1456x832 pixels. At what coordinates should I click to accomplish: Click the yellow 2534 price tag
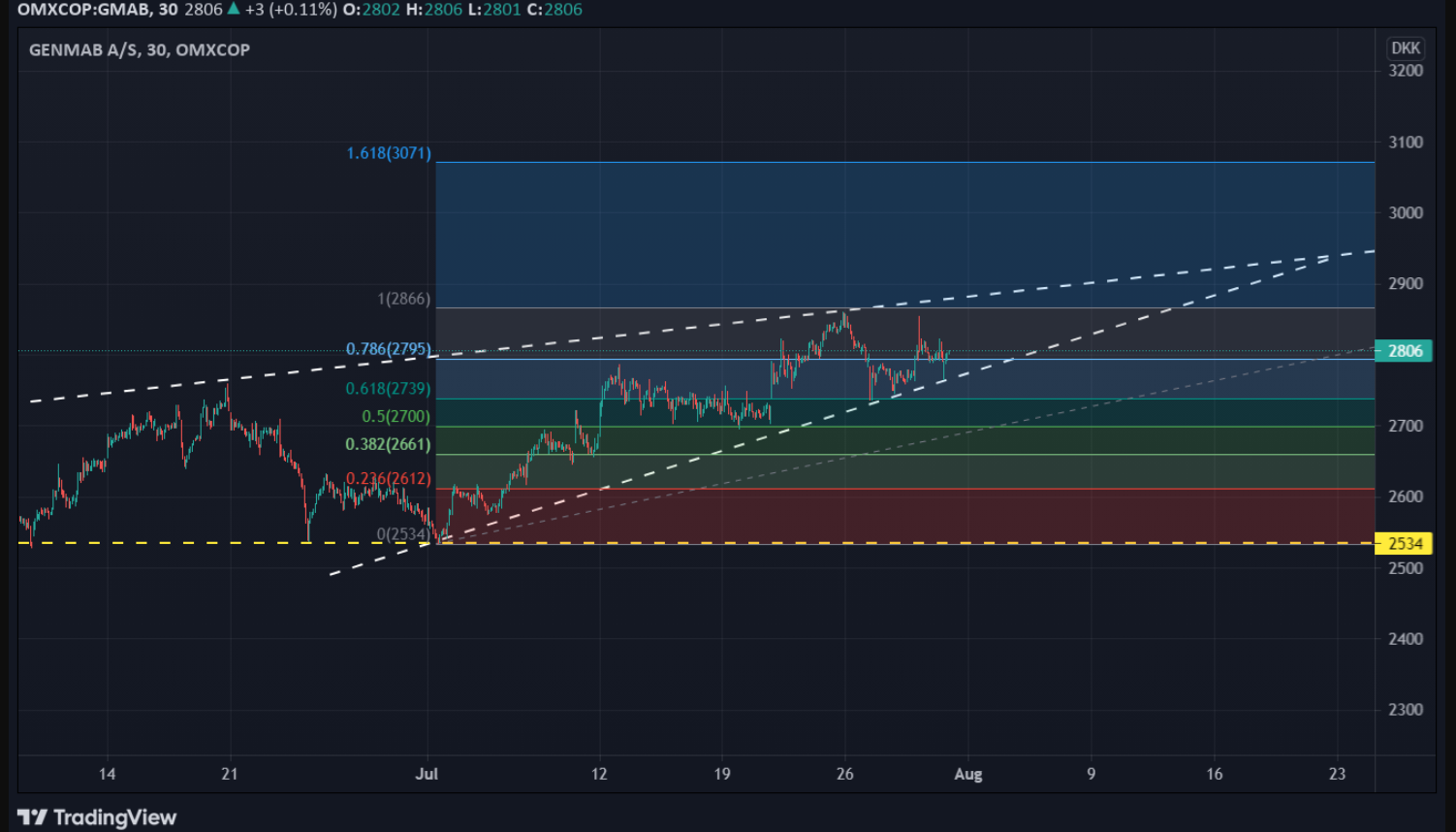1405,543
